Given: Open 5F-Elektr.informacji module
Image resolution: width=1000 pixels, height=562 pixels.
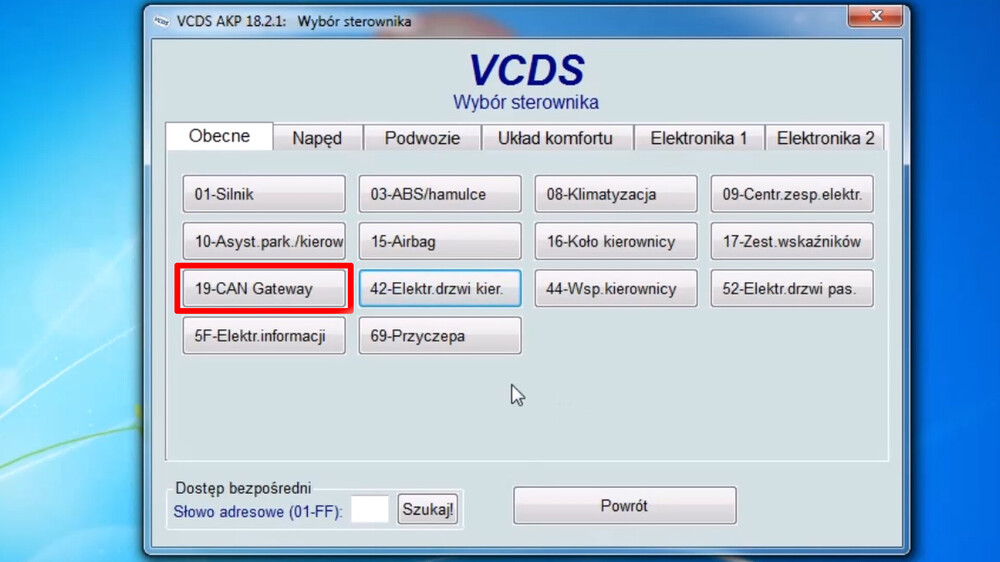Looking at the screenshot, I should (x=263, y=336).
